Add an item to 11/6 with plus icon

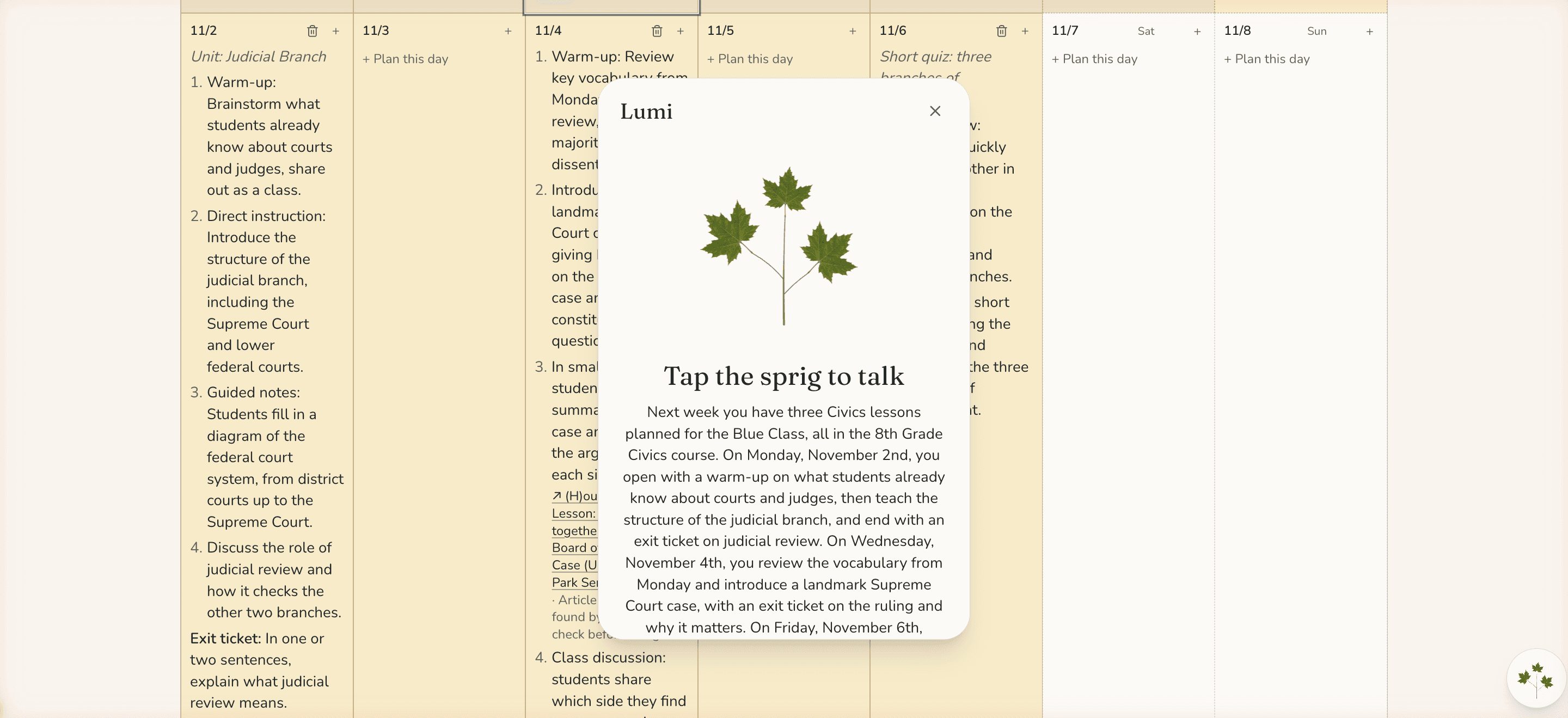[1025, 31]
